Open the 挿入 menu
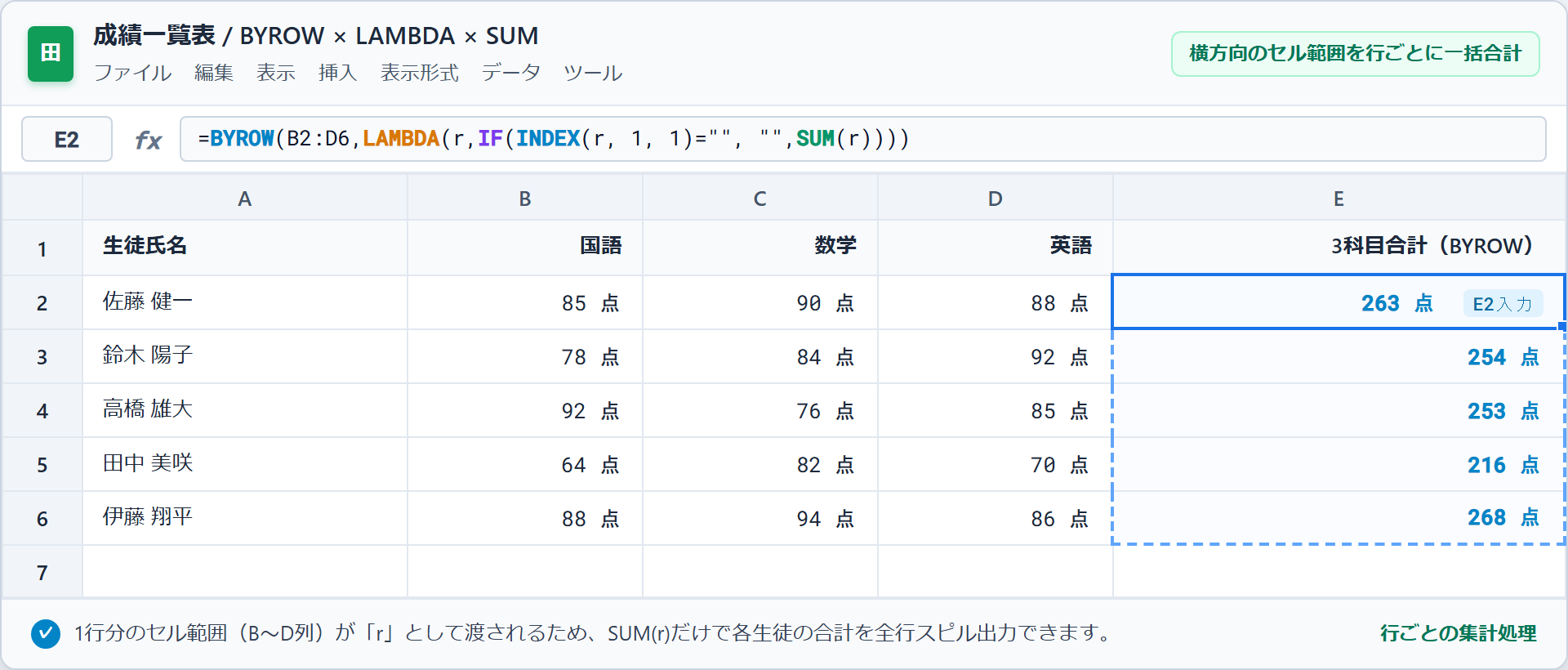 pyautogui.click(x=338, y=73)
